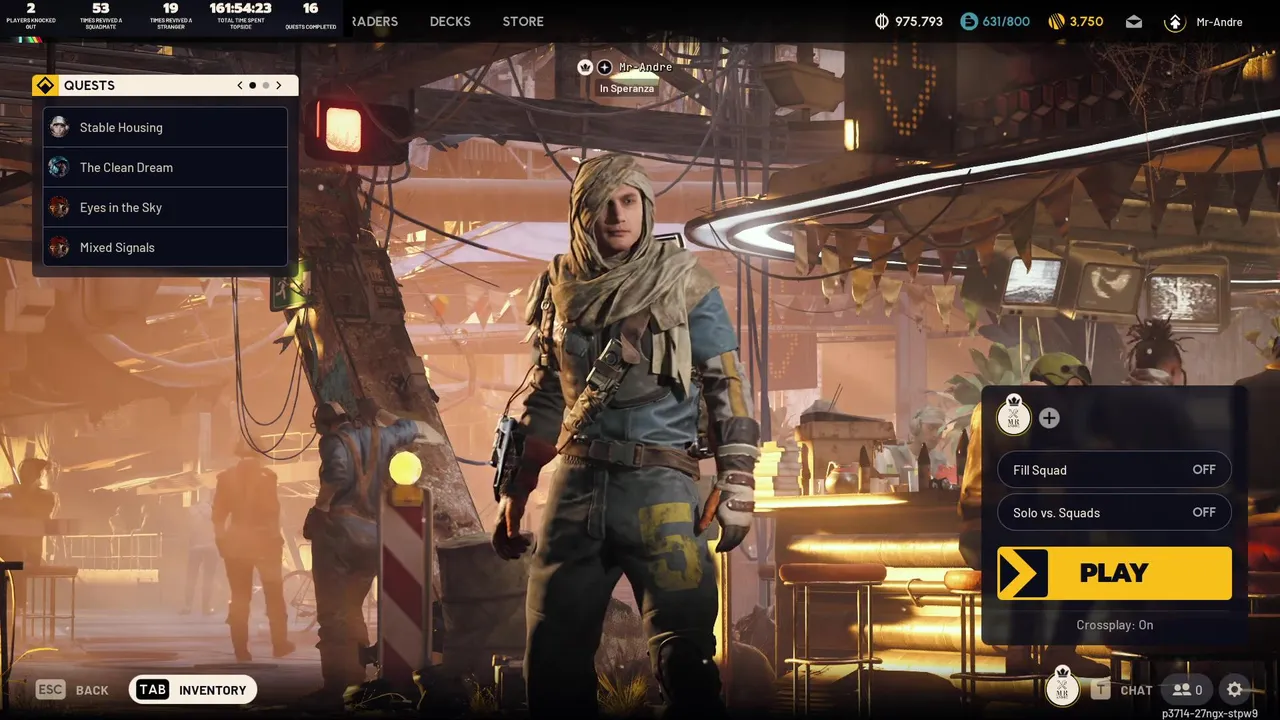This screenshot has width=1280, height=720.
Task: Toggle Solo vs. Squads on
Action: [1114, 513]
